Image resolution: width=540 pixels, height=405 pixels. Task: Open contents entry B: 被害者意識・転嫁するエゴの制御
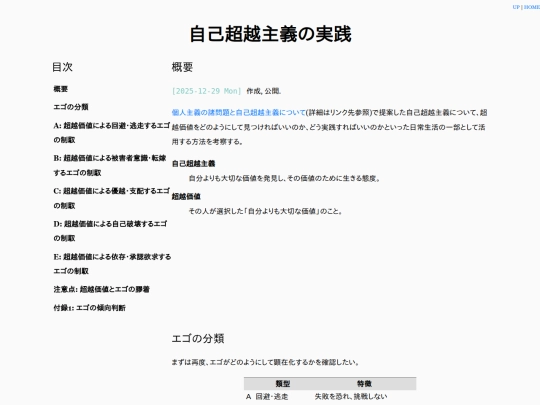[110, 165]
